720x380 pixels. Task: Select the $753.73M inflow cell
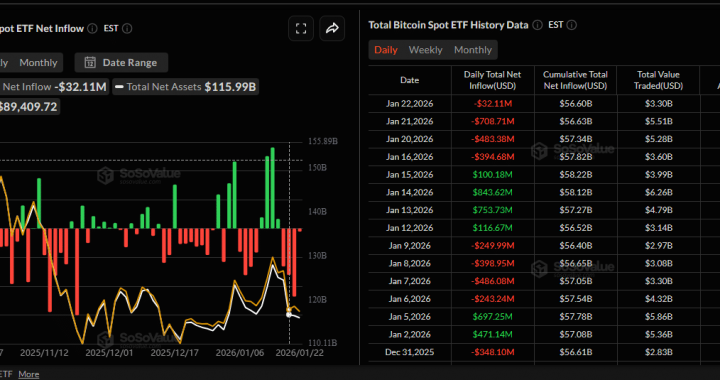[x=493, y=210]
